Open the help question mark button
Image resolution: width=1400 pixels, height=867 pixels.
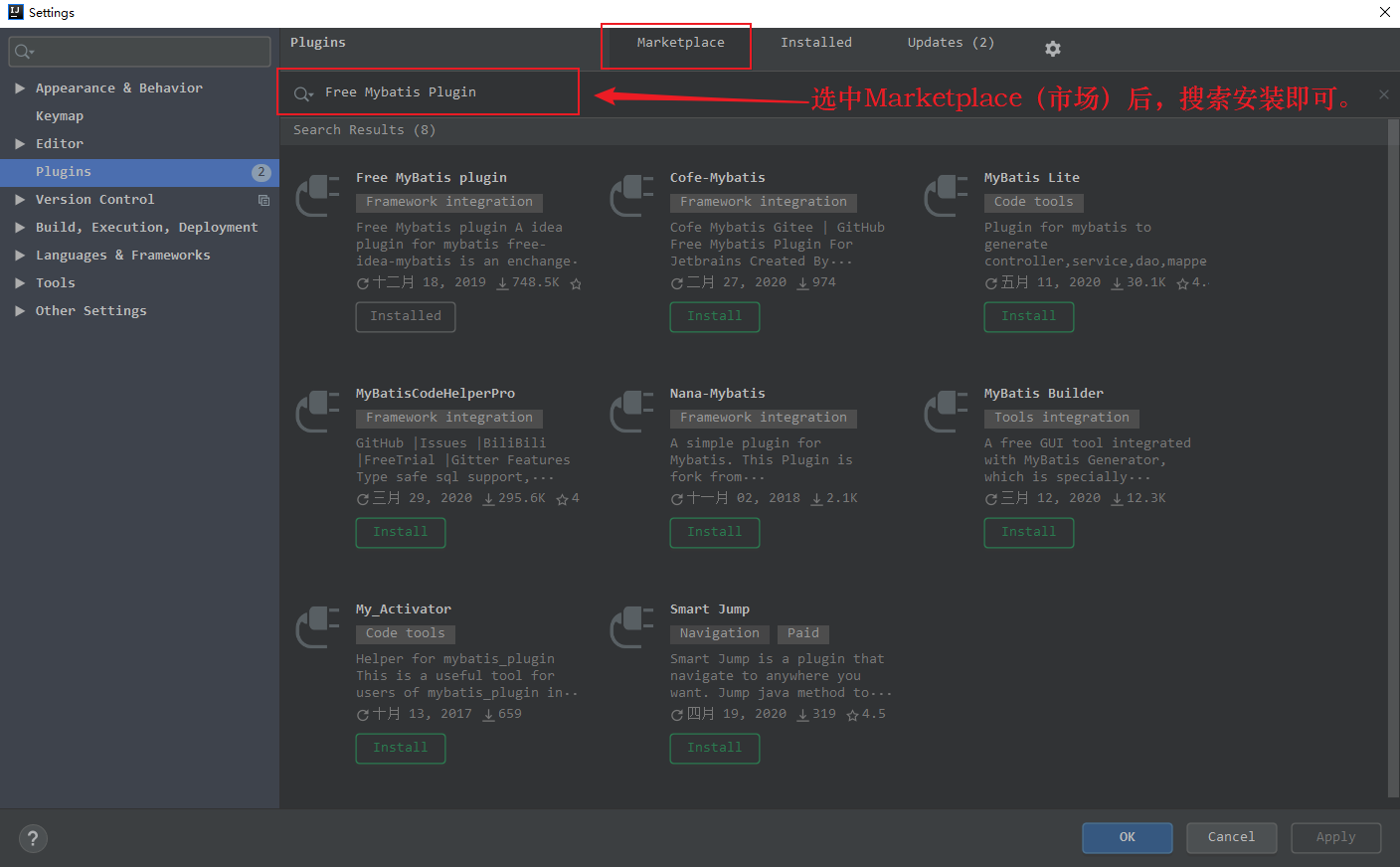coord(33,838)
